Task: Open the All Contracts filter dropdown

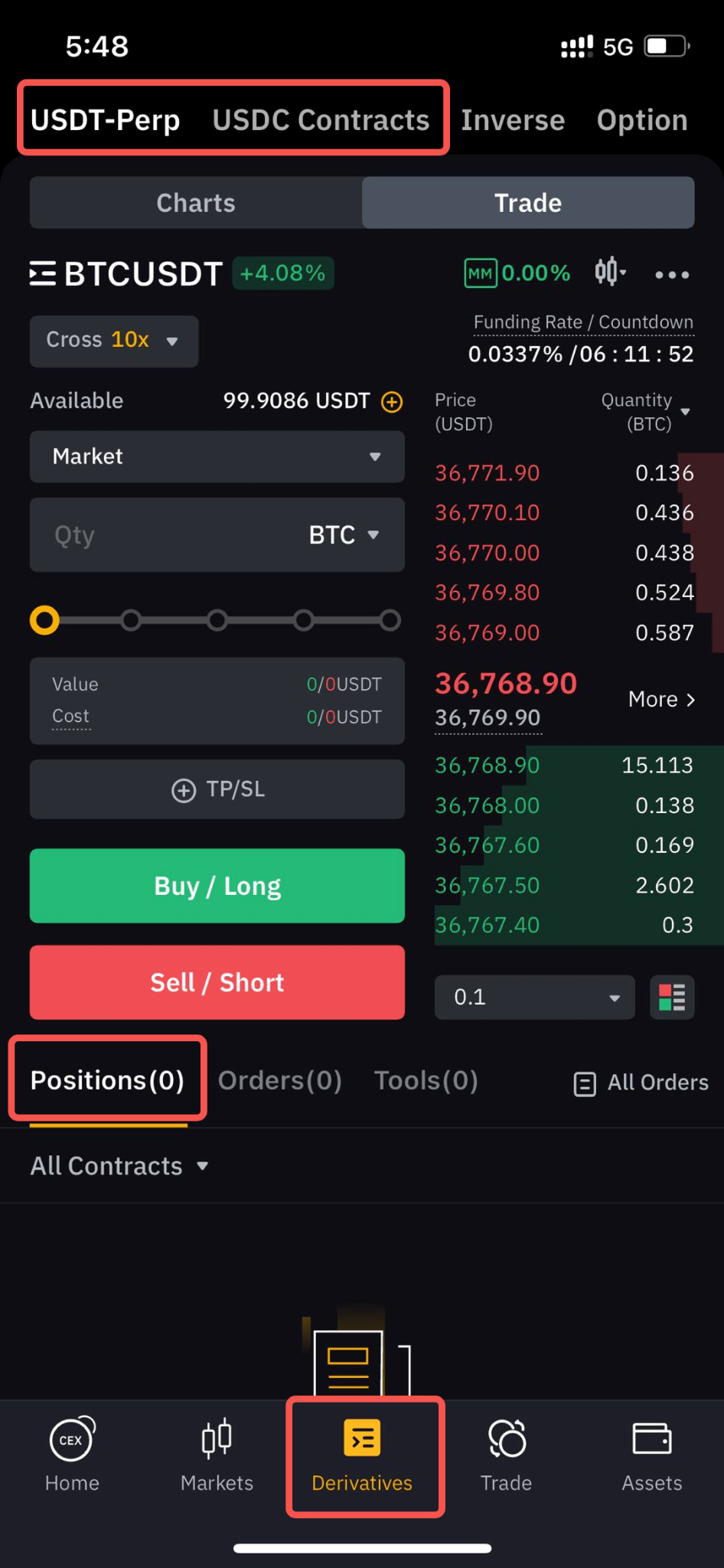Action: pyautogui.click(x=119, y=1166)
